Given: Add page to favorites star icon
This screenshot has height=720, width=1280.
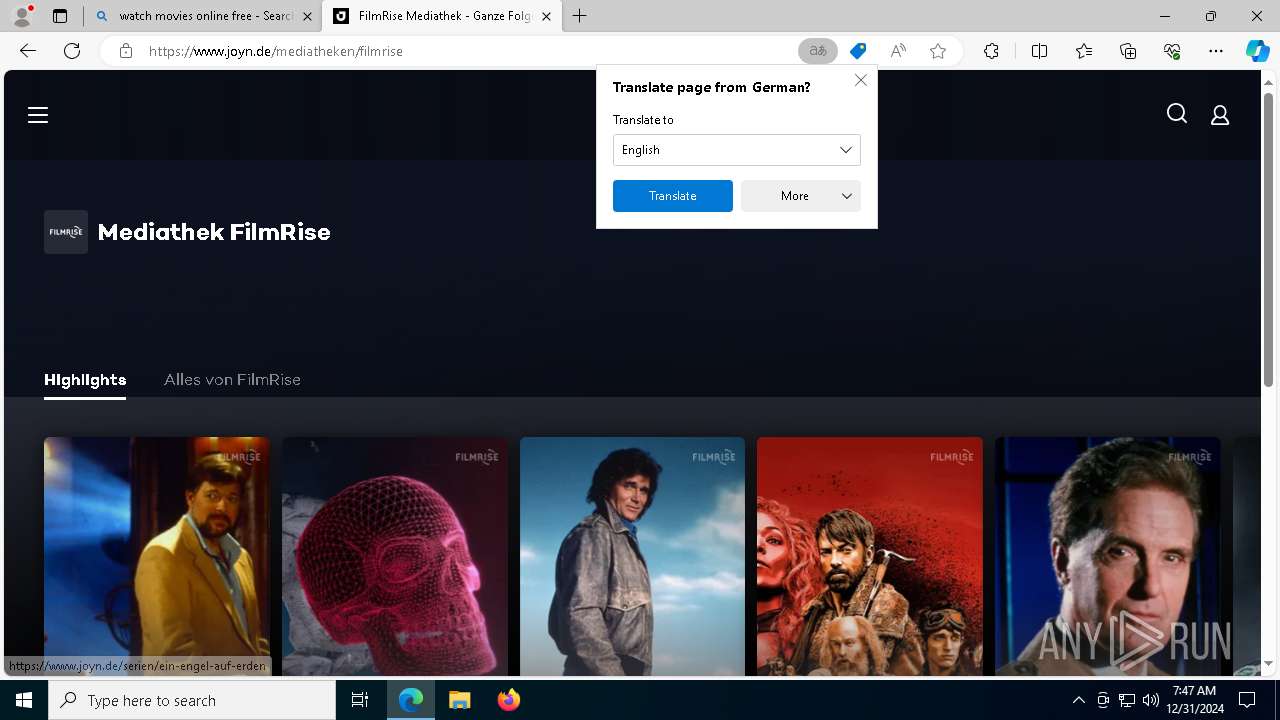Looking at the screenshot, I should pos(938,51).
